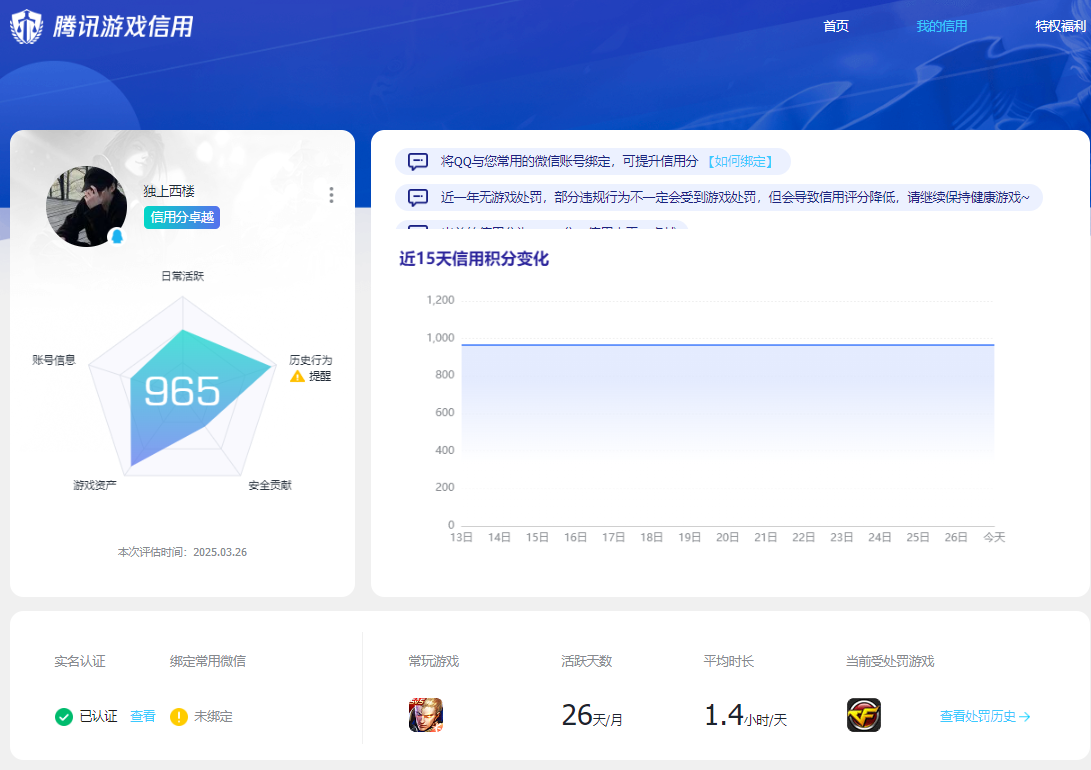The image size is (1091, 770).
Task: Click the 近15天信用积分变化 chart title
Action: click(x=474, y=259)
